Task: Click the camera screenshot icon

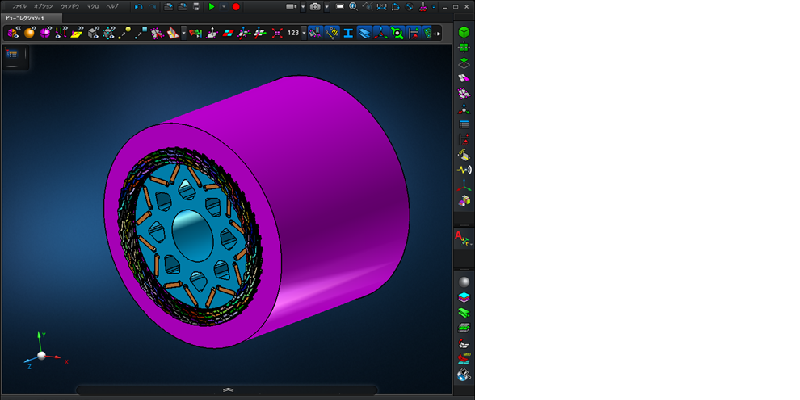Action: (x=315, y=6)
